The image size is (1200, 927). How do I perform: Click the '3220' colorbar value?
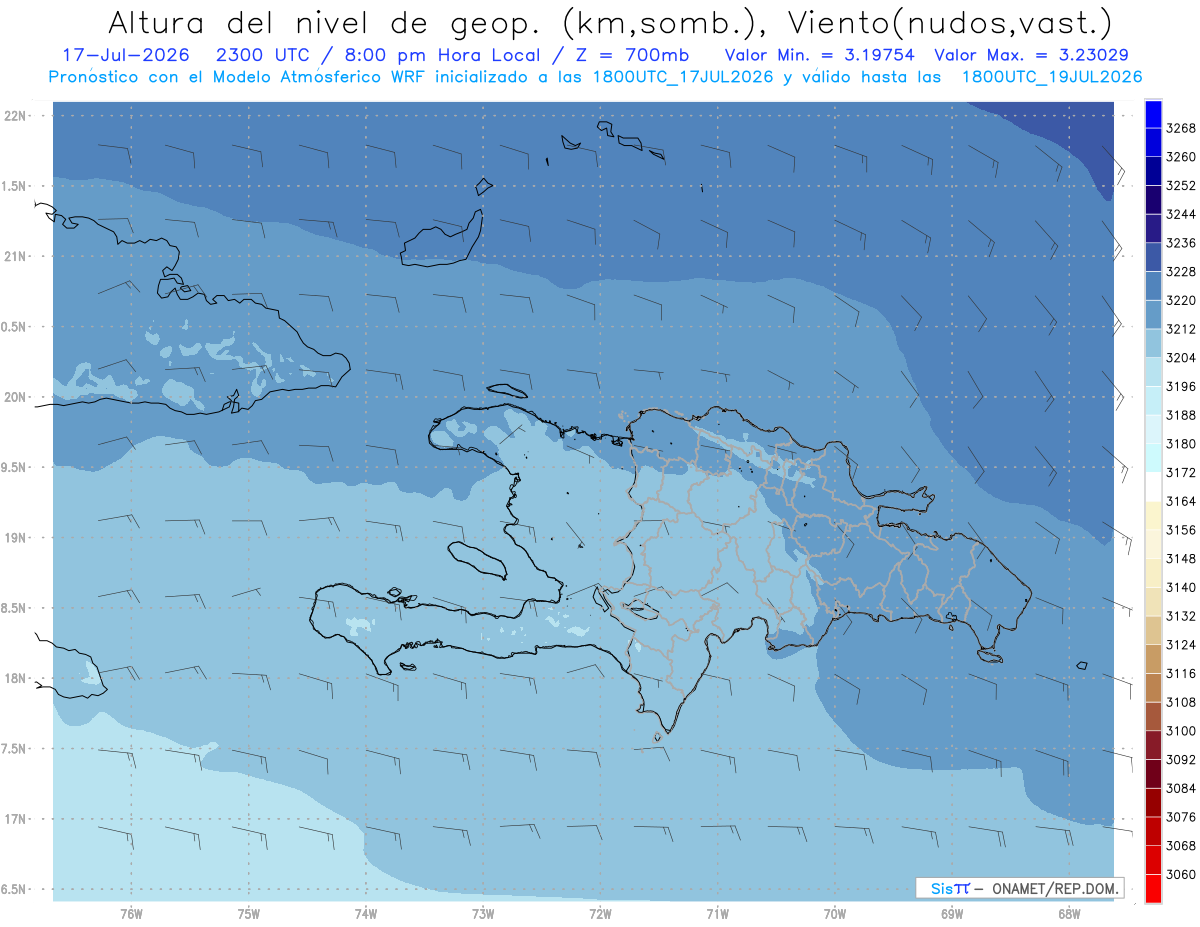point(1181,300)
